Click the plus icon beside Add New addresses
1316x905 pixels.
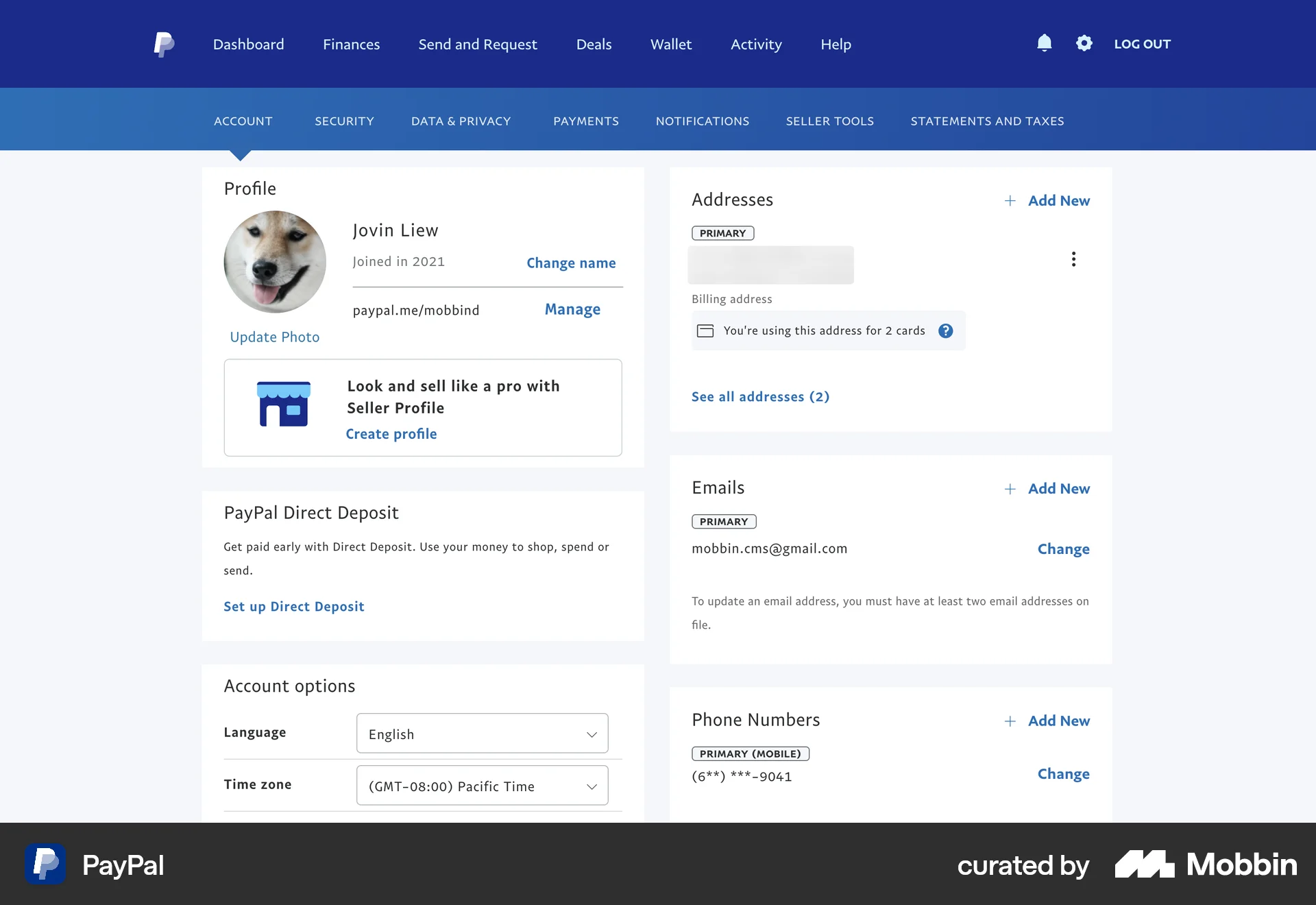coord(1010,200)
